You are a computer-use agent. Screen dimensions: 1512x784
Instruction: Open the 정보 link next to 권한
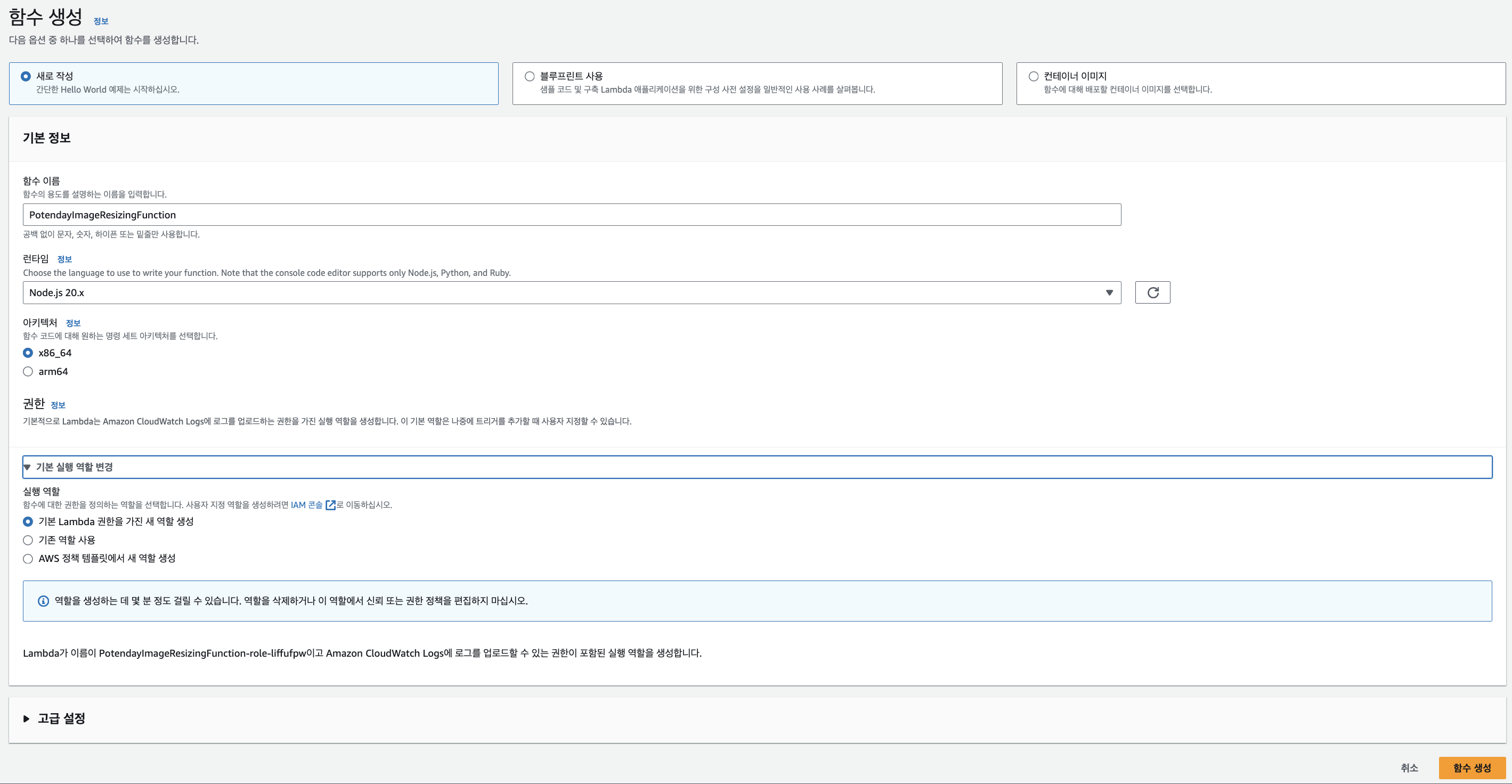tap(58, 405)
